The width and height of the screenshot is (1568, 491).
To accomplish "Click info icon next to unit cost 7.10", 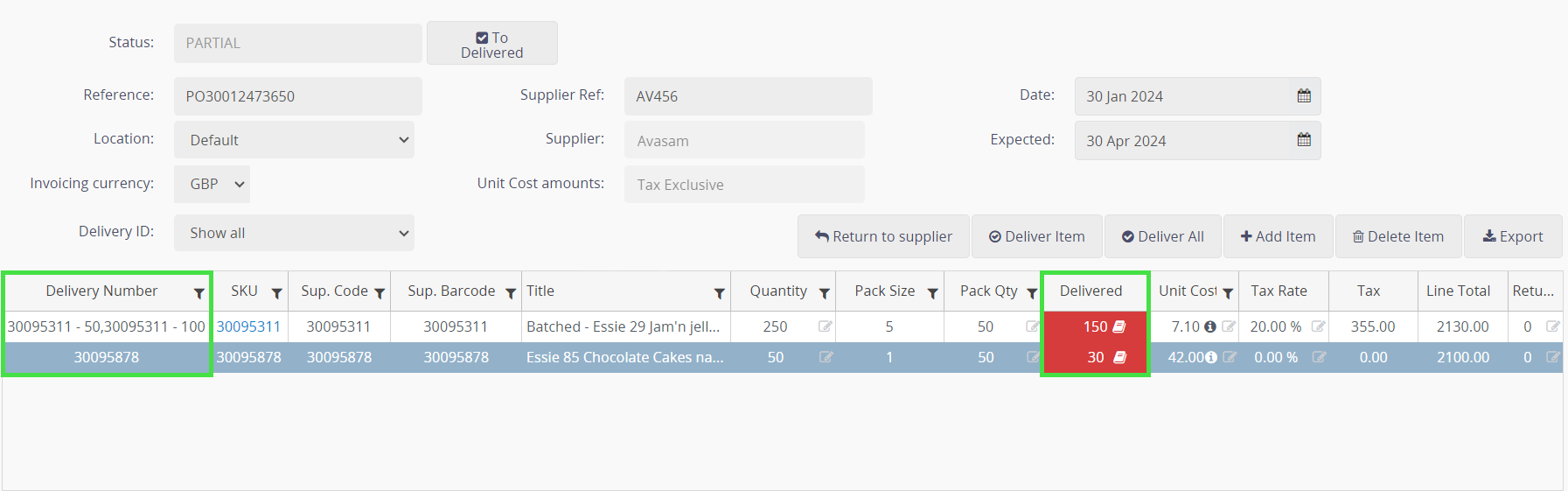I will pos(1210,326).
